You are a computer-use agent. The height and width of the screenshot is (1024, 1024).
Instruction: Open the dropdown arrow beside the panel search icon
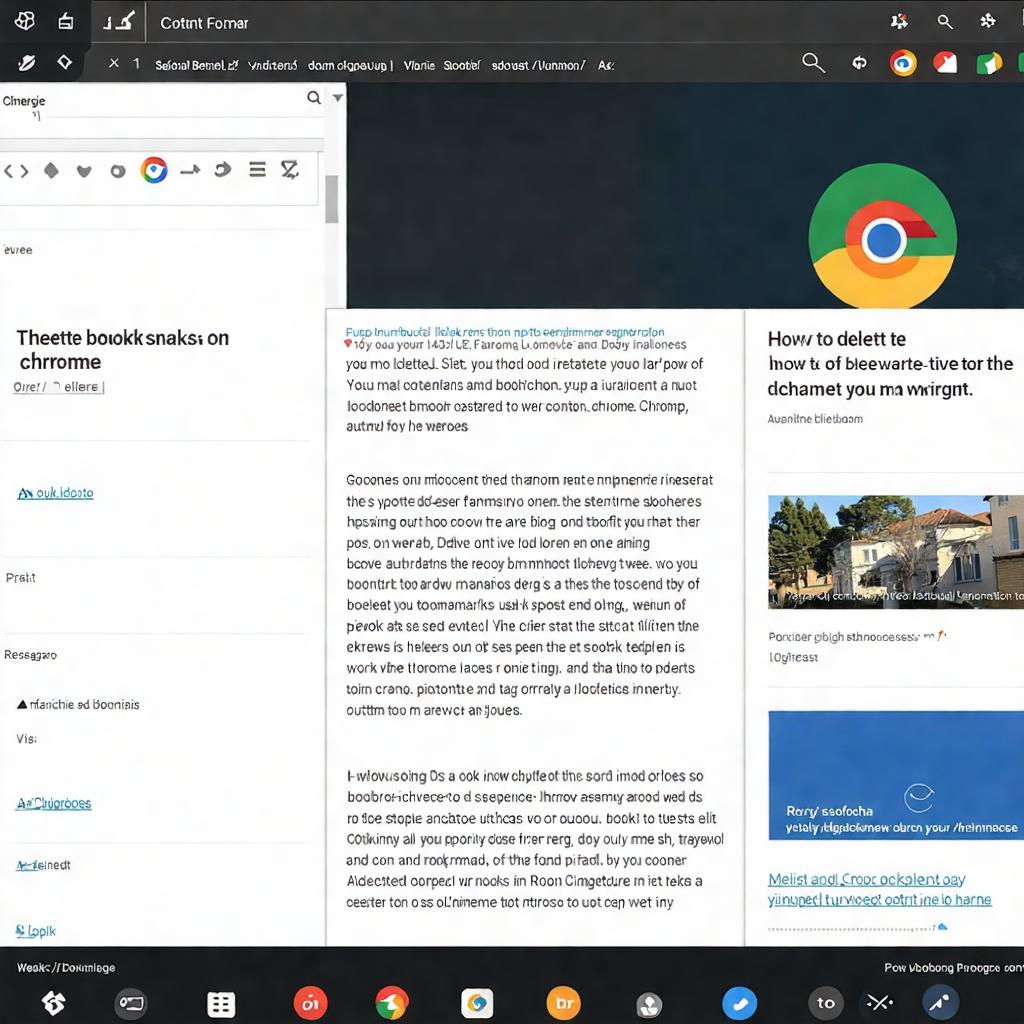pos(337,98)
